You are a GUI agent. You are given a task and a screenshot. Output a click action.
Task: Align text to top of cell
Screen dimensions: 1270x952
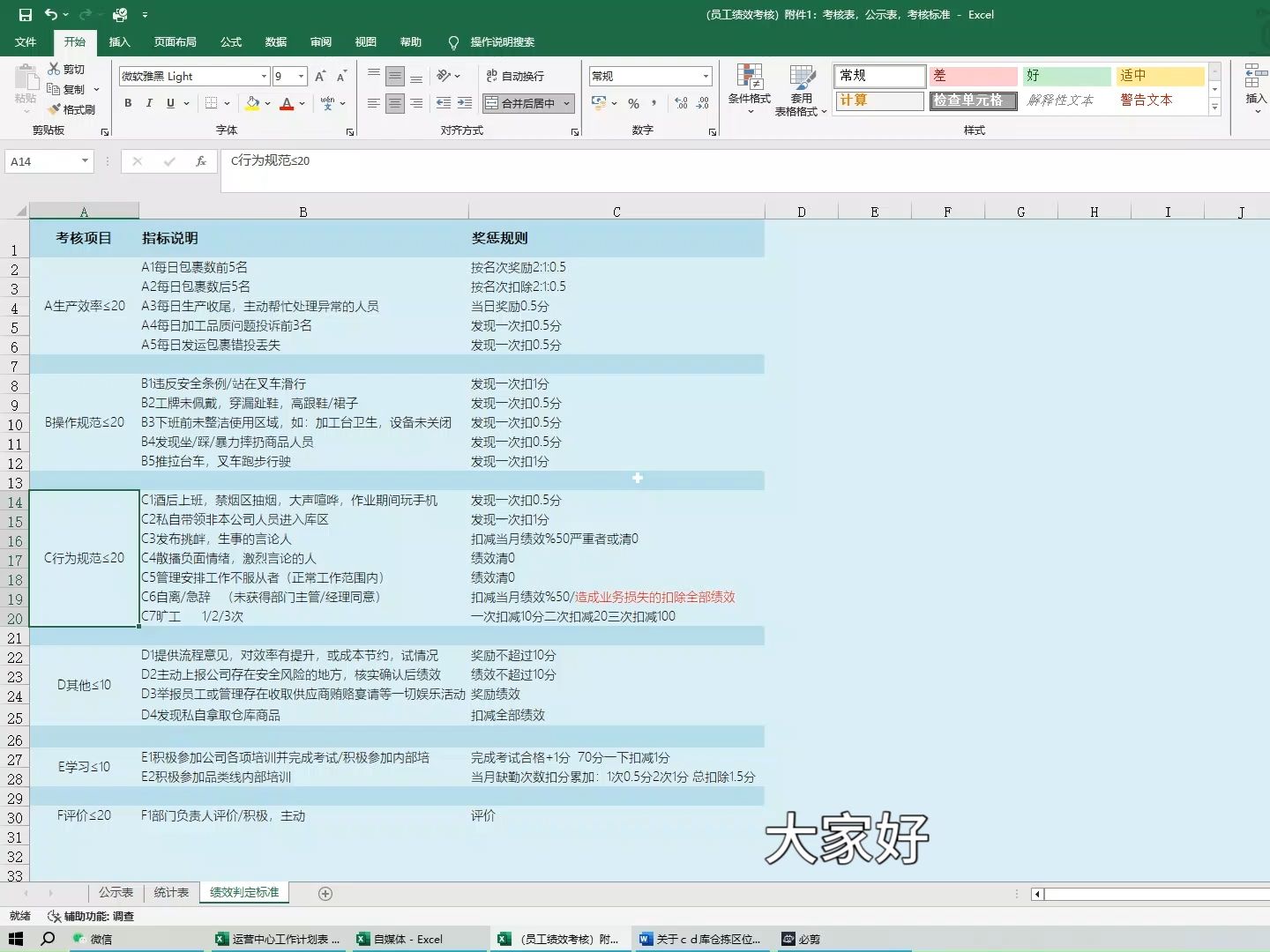tap(374, 76)
